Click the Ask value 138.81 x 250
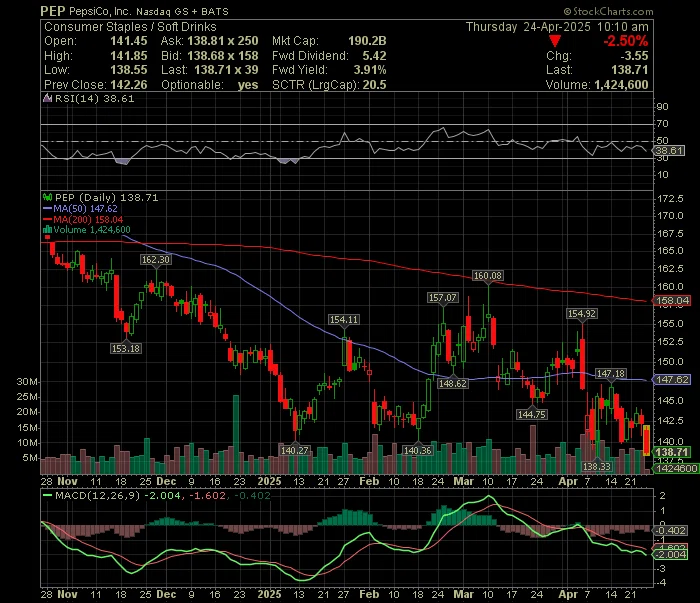700x603 pixels. coord(223,41)
